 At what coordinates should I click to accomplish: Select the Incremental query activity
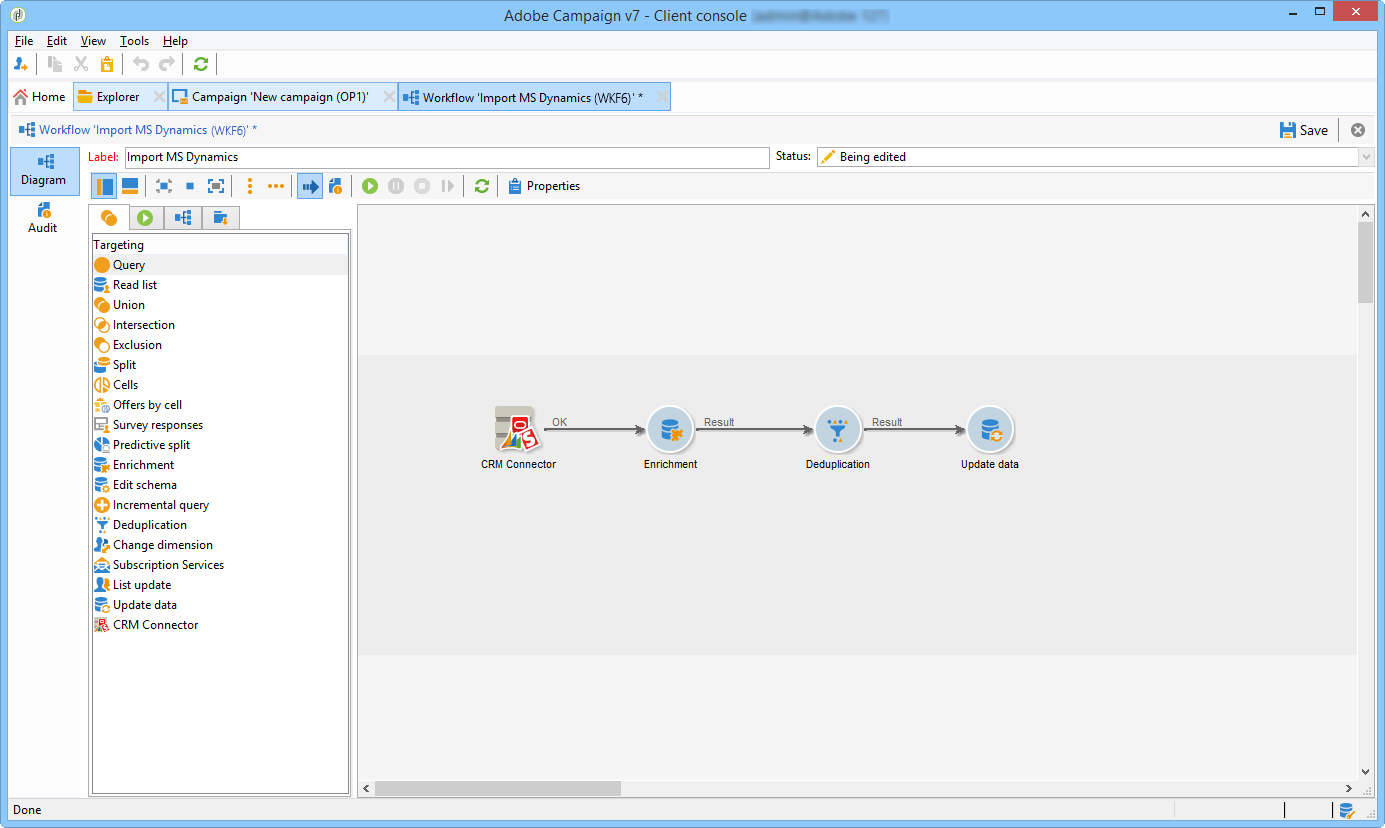click(220, 505)
